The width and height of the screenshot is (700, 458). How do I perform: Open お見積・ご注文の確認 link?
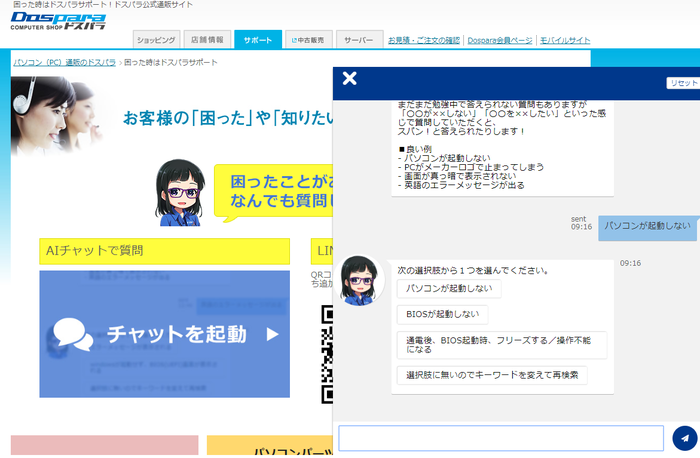pyautogui.click(x=424, y=40)
